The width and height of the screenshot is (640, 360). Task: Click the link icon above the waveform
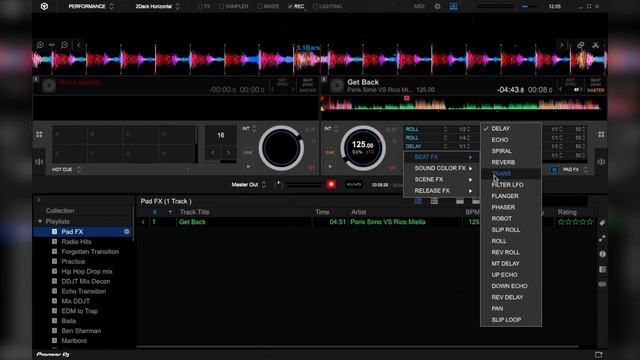click(580, 45)
